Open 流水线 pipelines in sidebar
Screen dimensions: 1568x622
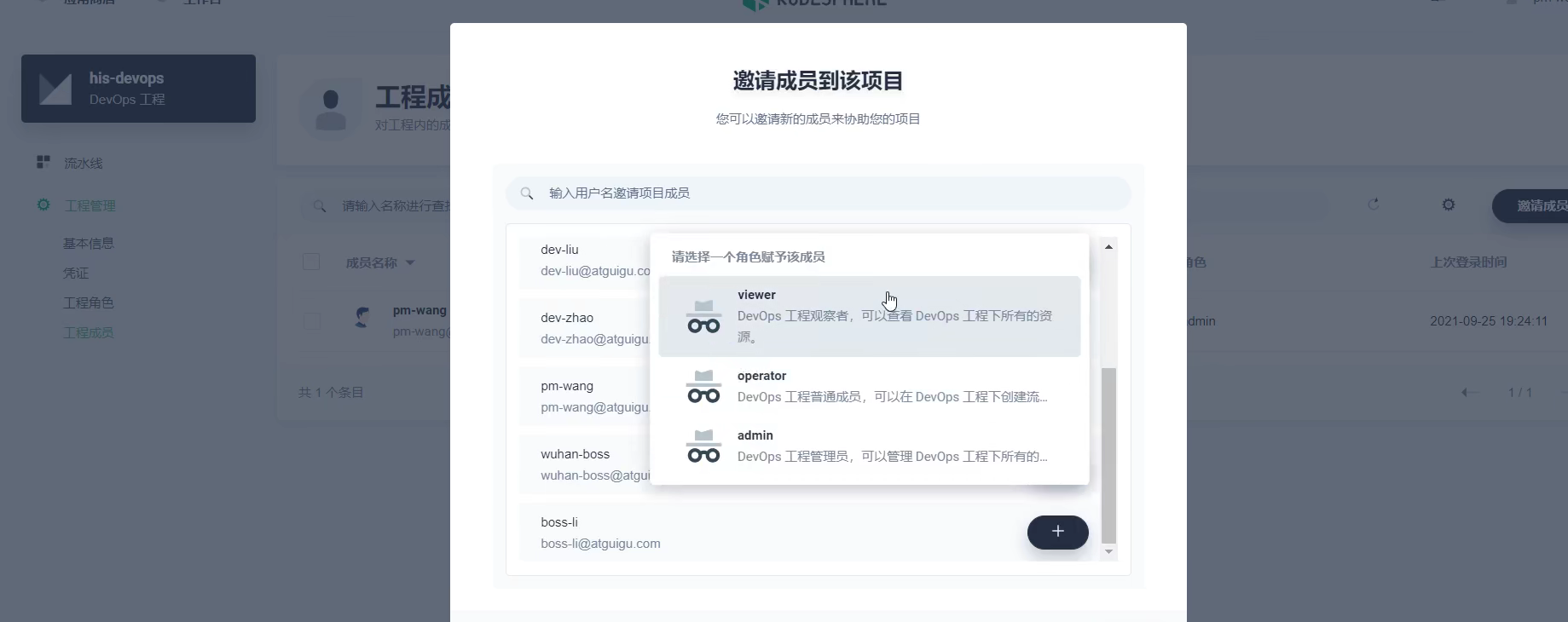click(x=83, y=163)
